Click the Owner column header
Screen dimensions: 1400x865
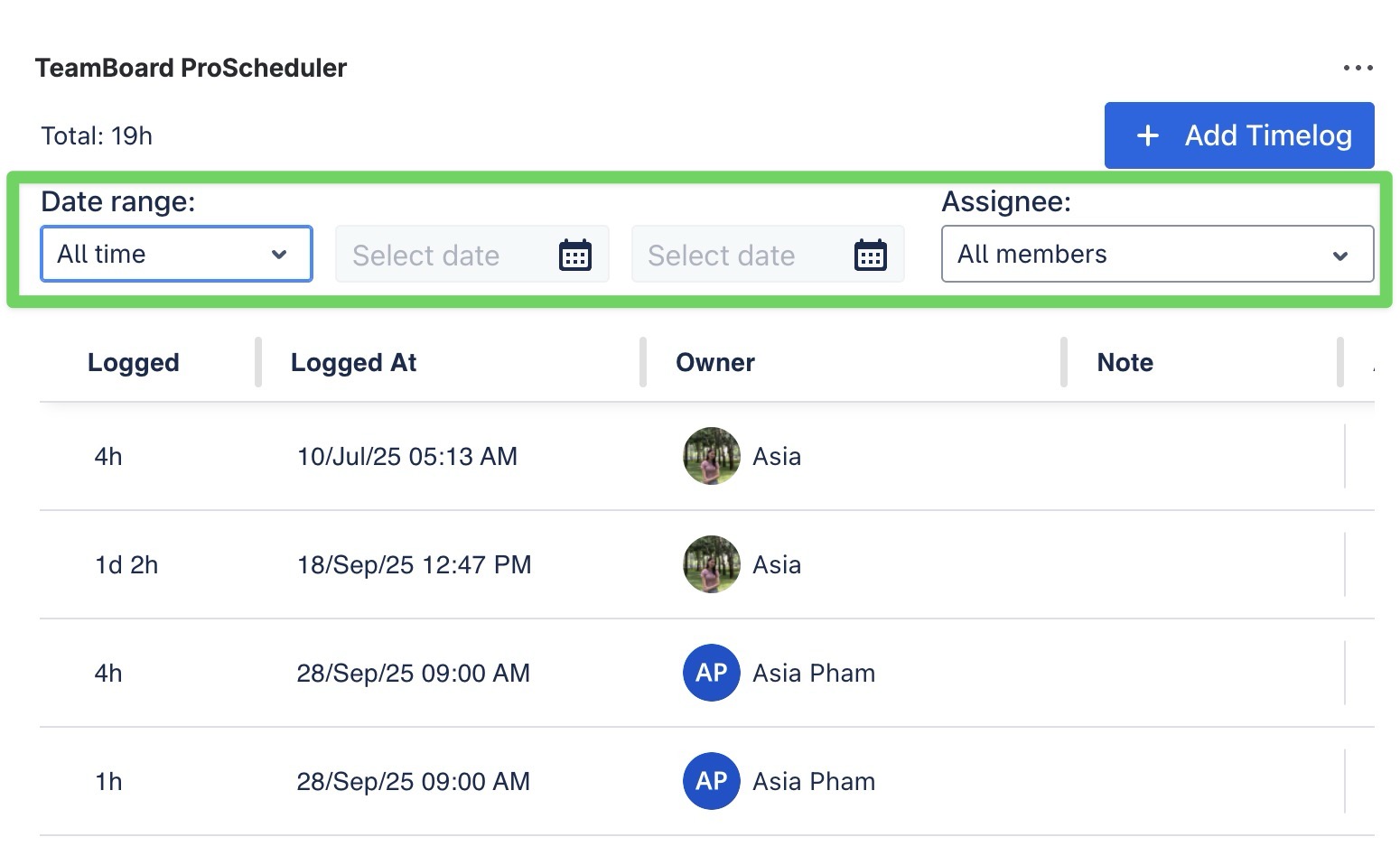tap(714, 362)
